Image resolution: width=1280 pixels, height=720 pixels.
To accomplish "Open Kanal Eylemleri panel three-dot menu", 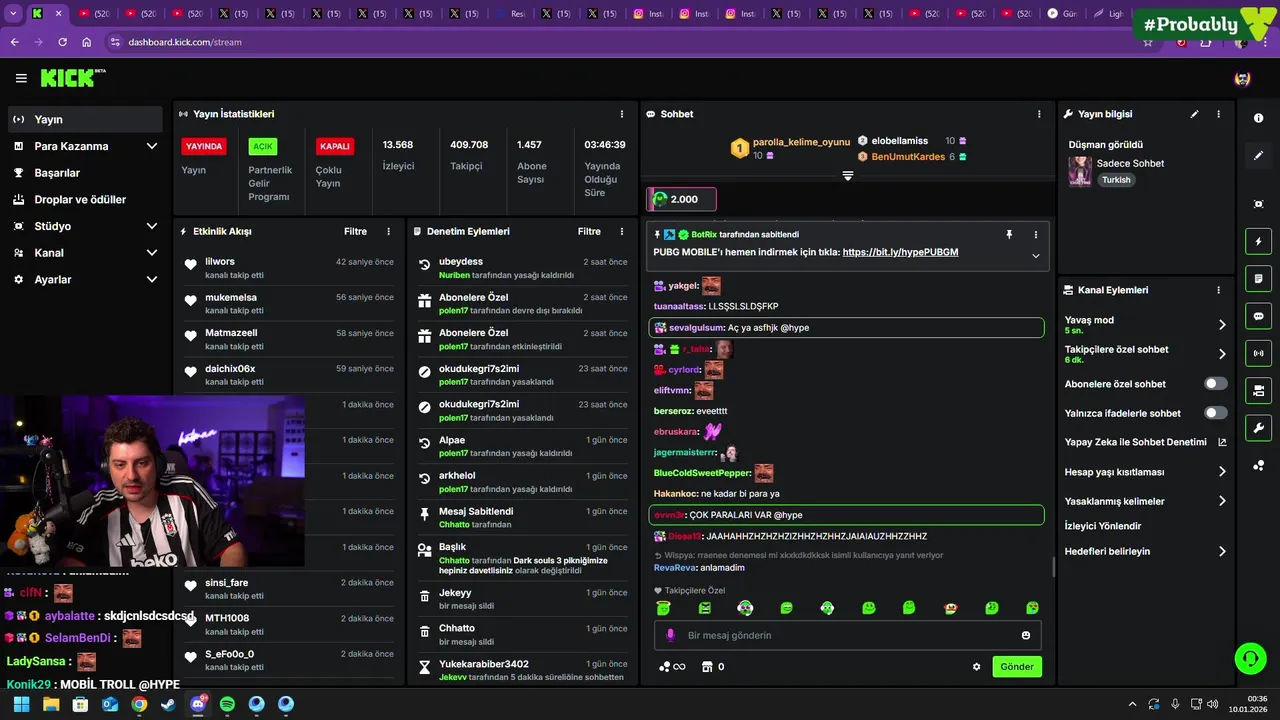I will (x=1218, y=290).
